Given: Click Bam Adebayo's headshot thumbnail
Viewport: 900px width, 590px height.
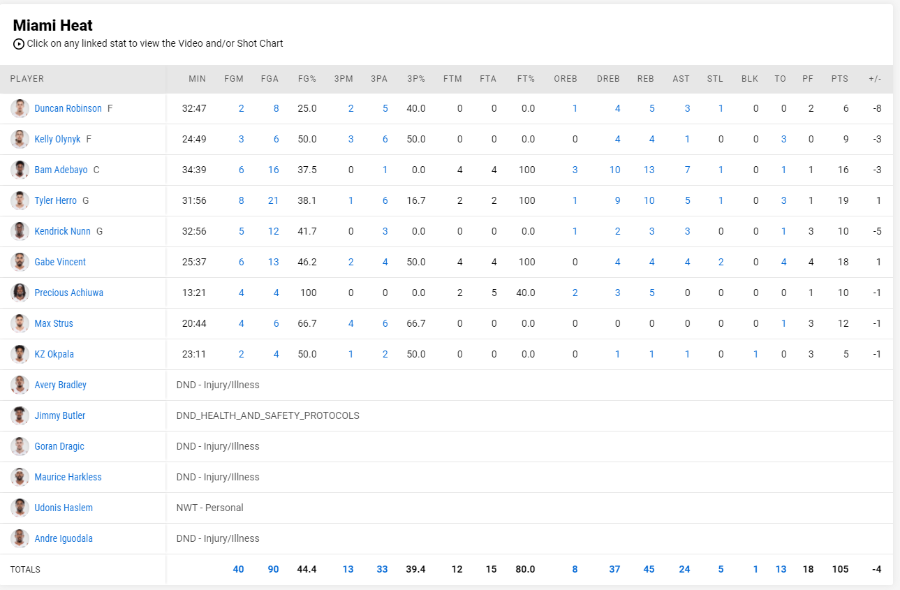Looking at the screenshot, I should point(20,170).
